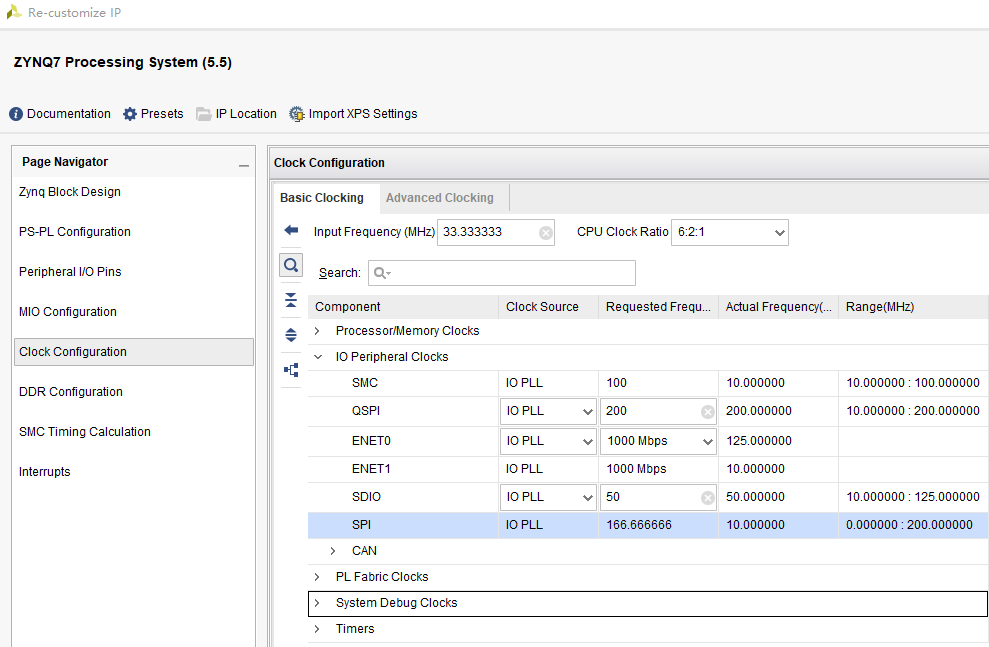Screen dimensions: 989x647
Task: Click the Presets button label
Action: tap(162, 114)
